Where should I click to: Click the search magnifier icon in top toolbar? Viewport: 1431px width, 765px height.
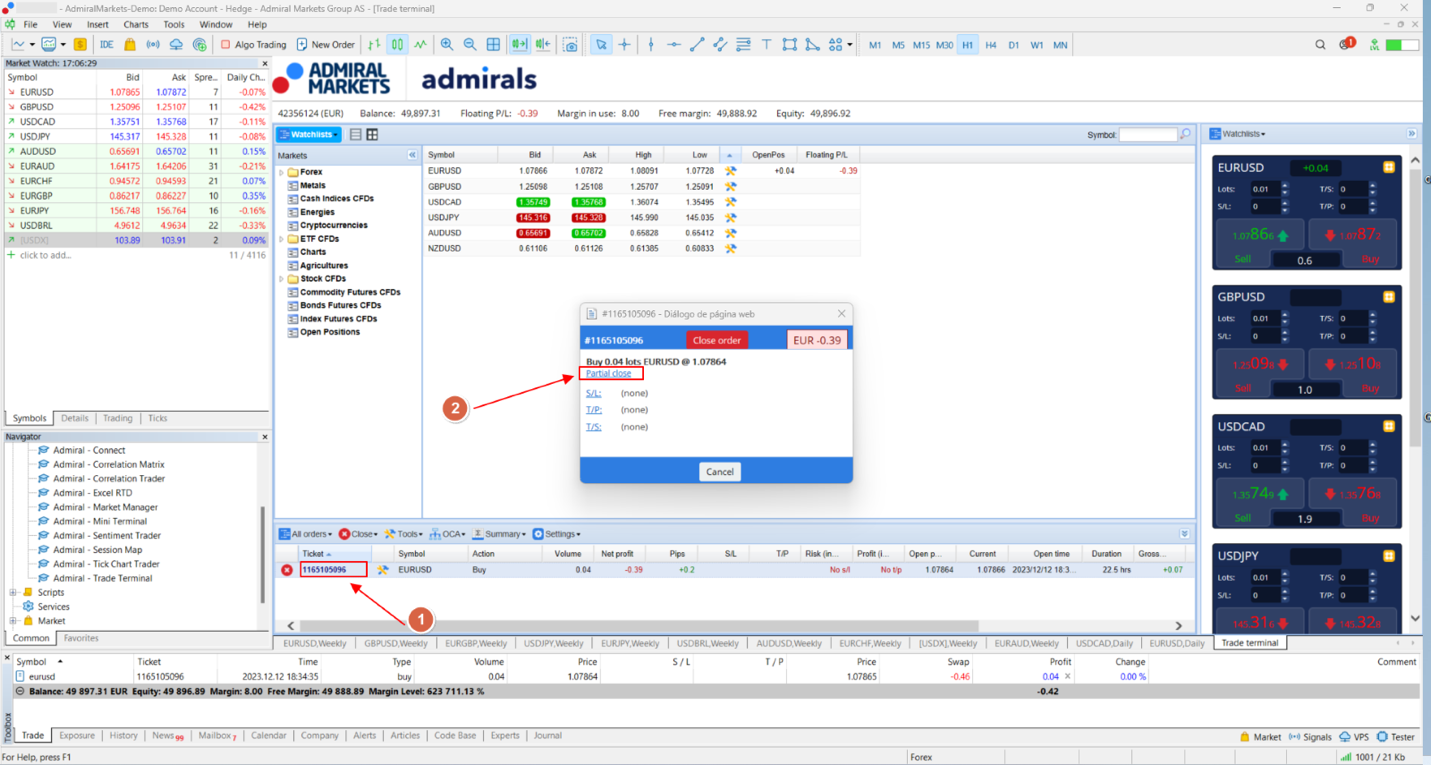pos(1320,44)
